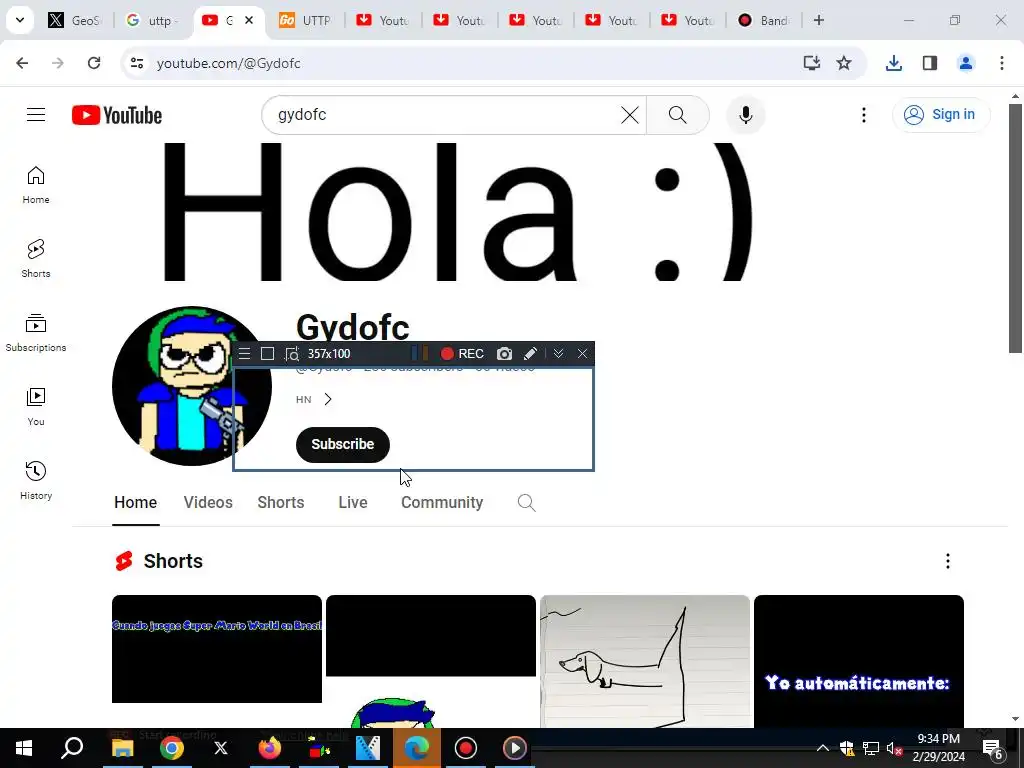Open Subscriptions in the left sidebar
This screenshot has width=1024, height=768.
[36, 332]
